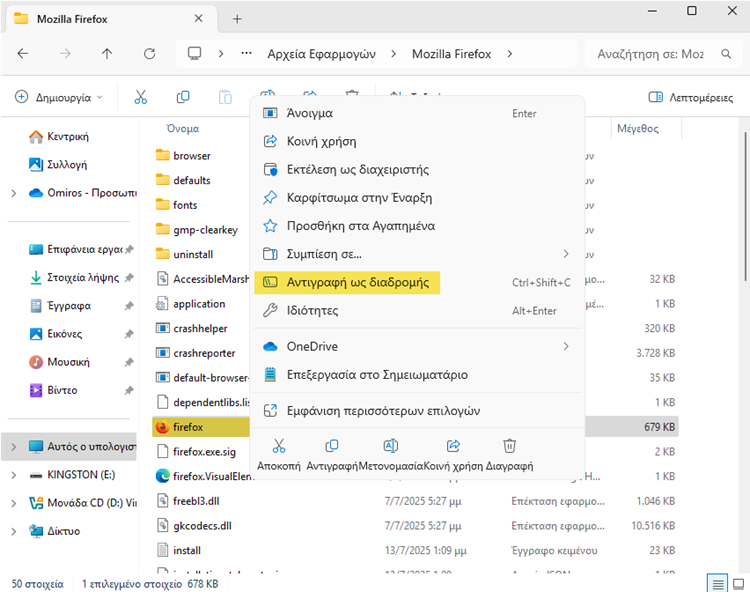
Task: Choose Αντιγραφή ως διαδρομής
Action: [417, 282]
